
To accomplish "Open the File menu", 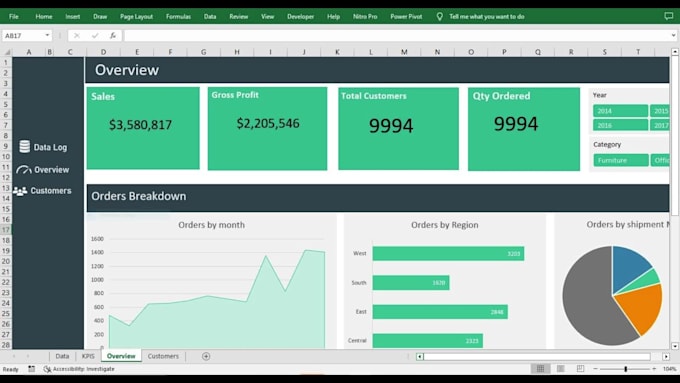I will (14, 16).
